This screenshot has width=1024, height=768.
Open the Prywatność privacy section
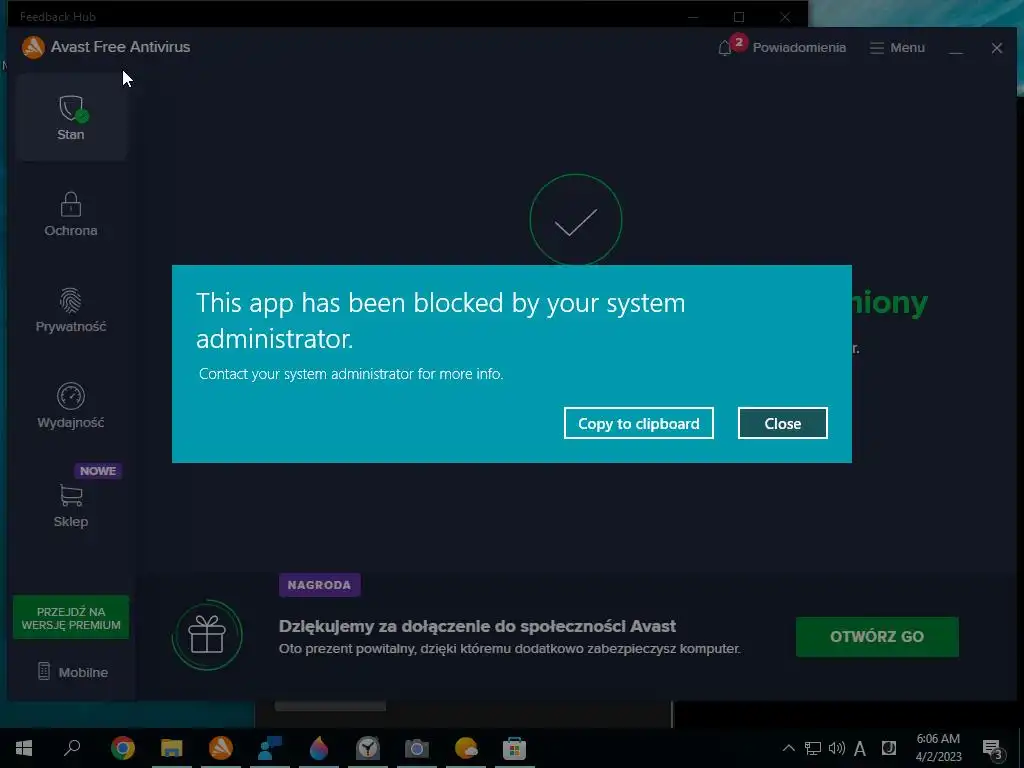71,310
